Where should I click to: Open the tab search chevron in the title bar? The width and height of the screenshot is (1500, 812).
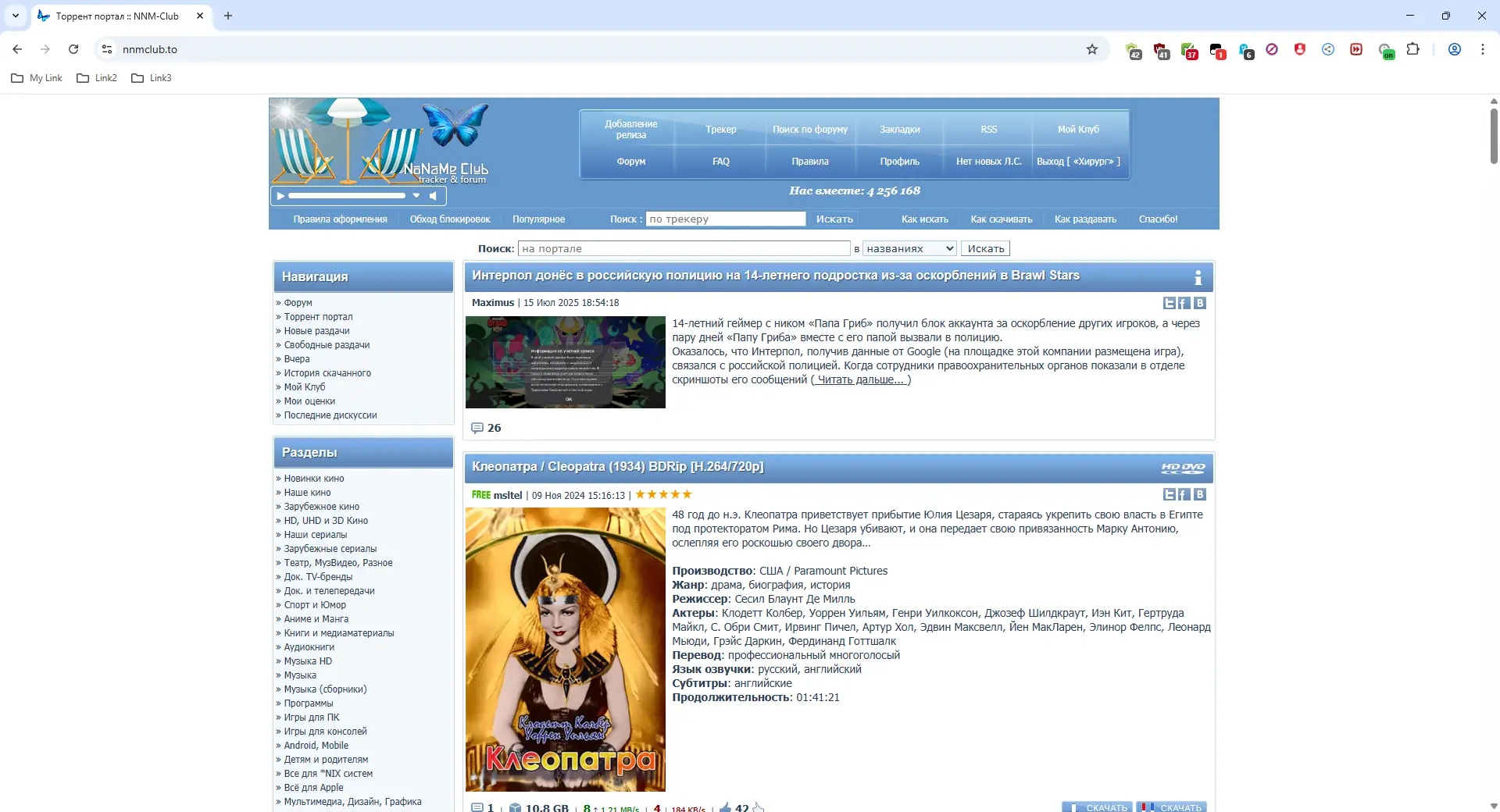[16, 16]
